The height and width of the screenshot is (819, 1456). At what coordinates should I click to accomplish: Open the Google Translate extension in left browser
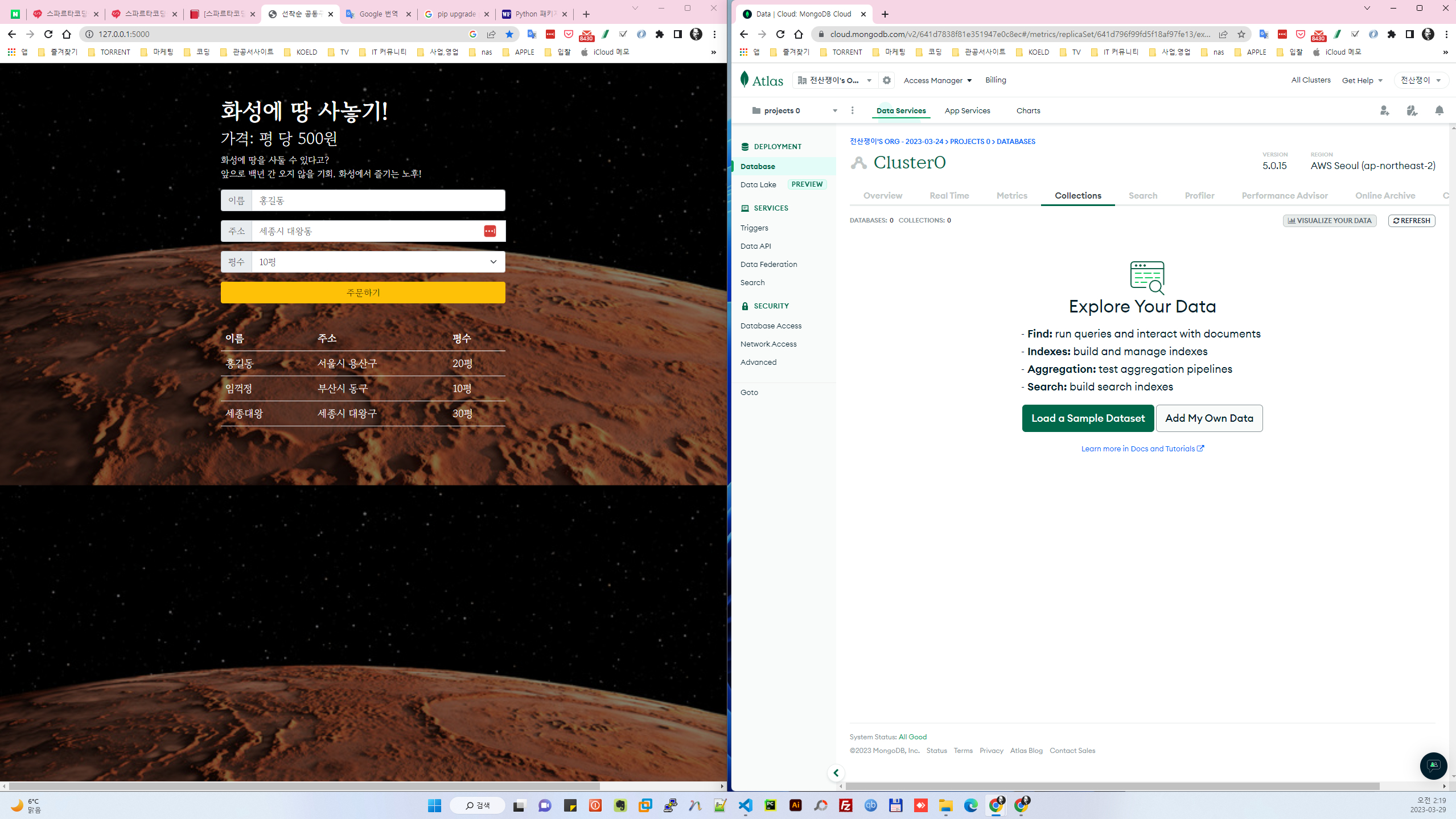[532, 34]
